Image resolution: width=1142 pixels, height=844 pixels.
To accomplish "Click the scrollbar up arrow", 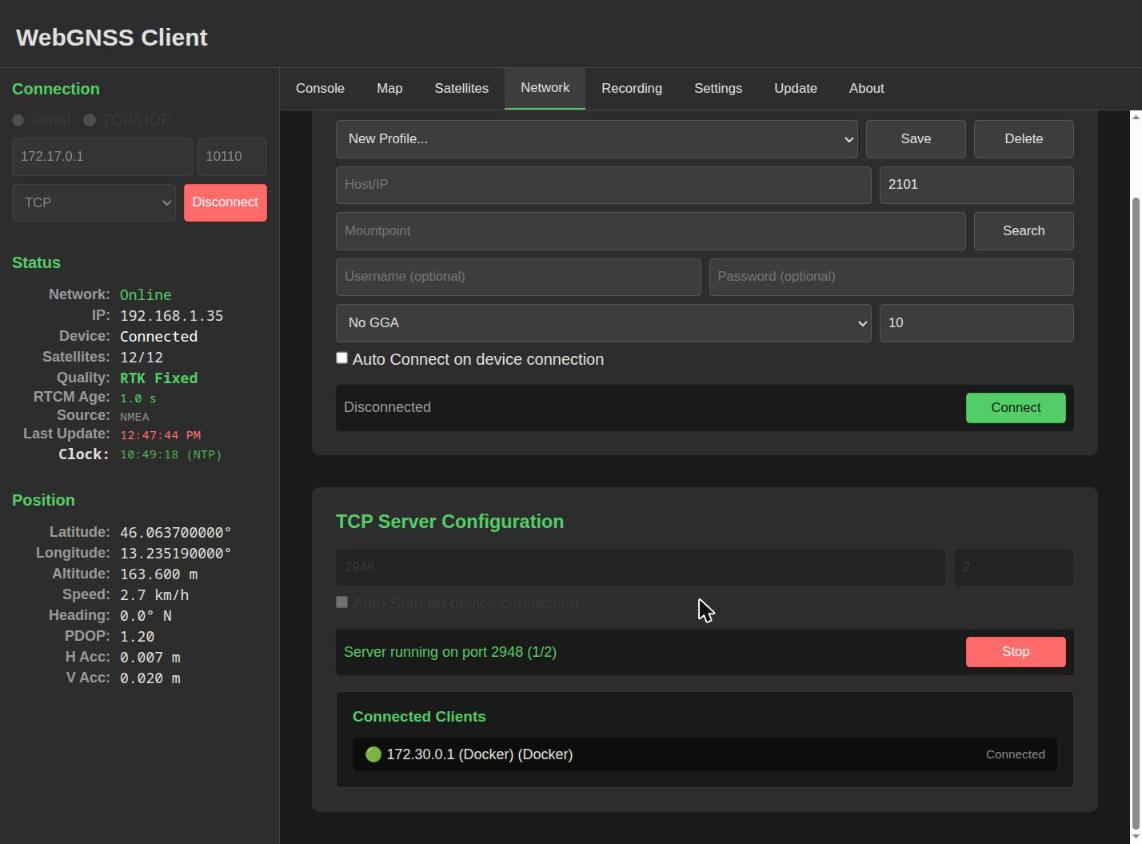I will point(1135,116).
